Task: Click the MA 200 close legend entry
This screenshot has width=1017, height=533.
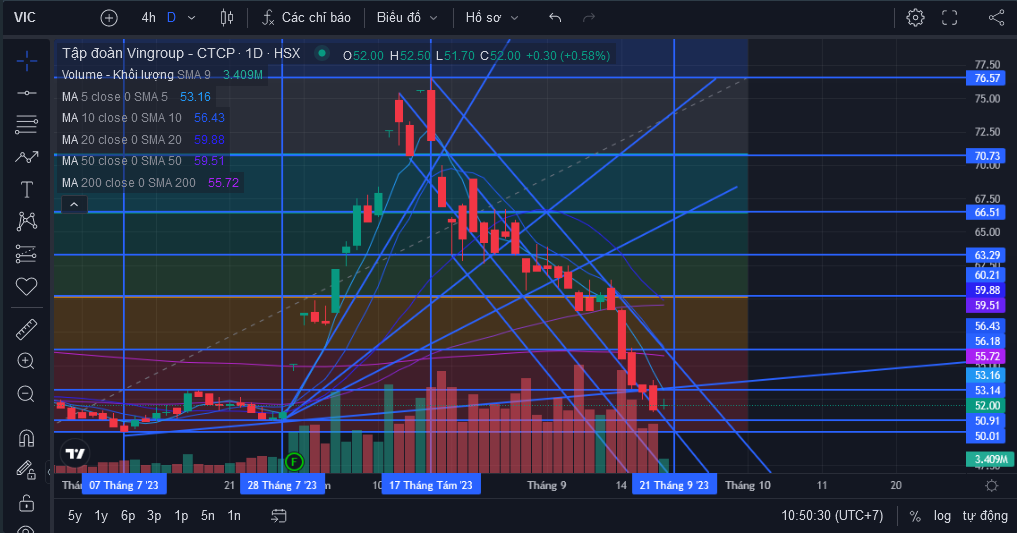Action: [x=150, y=183]
